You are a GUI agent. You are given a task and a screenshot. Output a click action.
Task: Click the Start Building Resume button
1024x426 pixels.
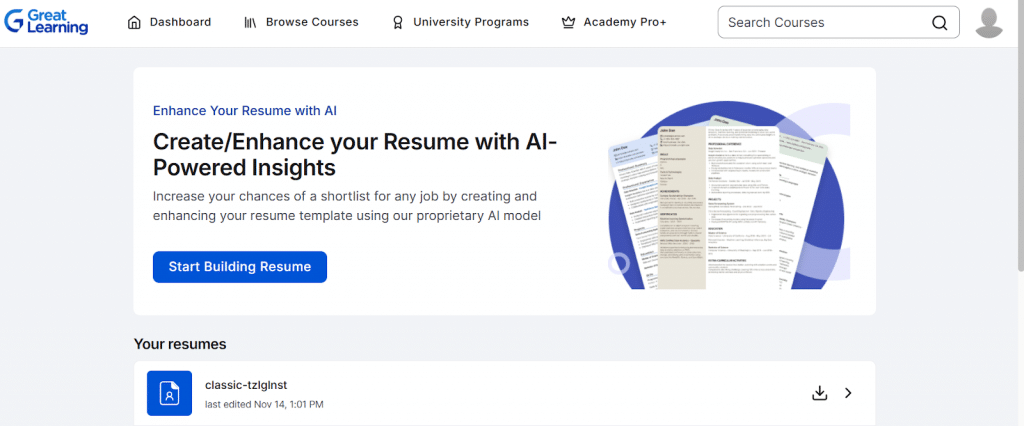240,267
